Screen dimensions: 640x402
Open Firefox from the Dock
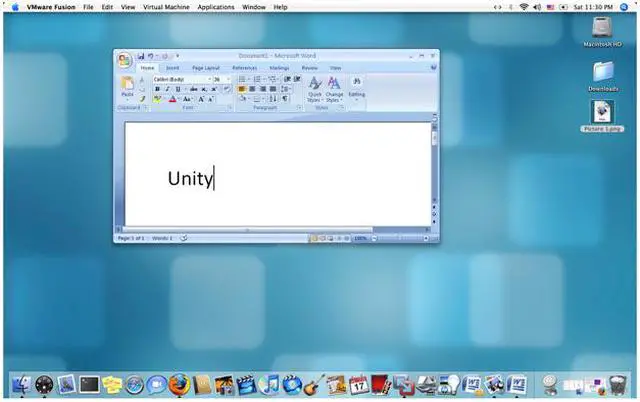point(179,384)
